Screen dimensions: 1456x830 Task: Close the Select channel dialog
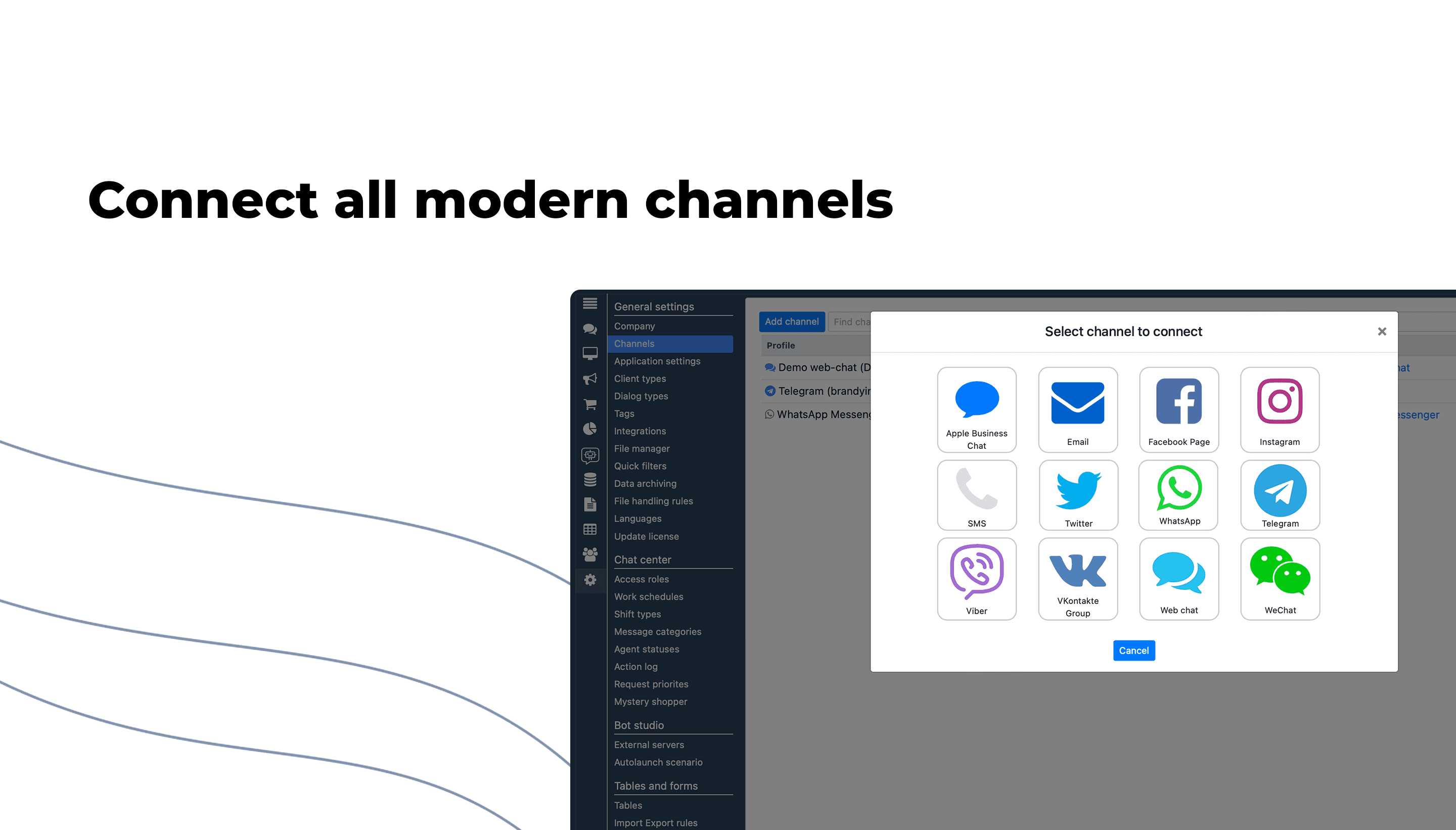(x=1382, y=331)
